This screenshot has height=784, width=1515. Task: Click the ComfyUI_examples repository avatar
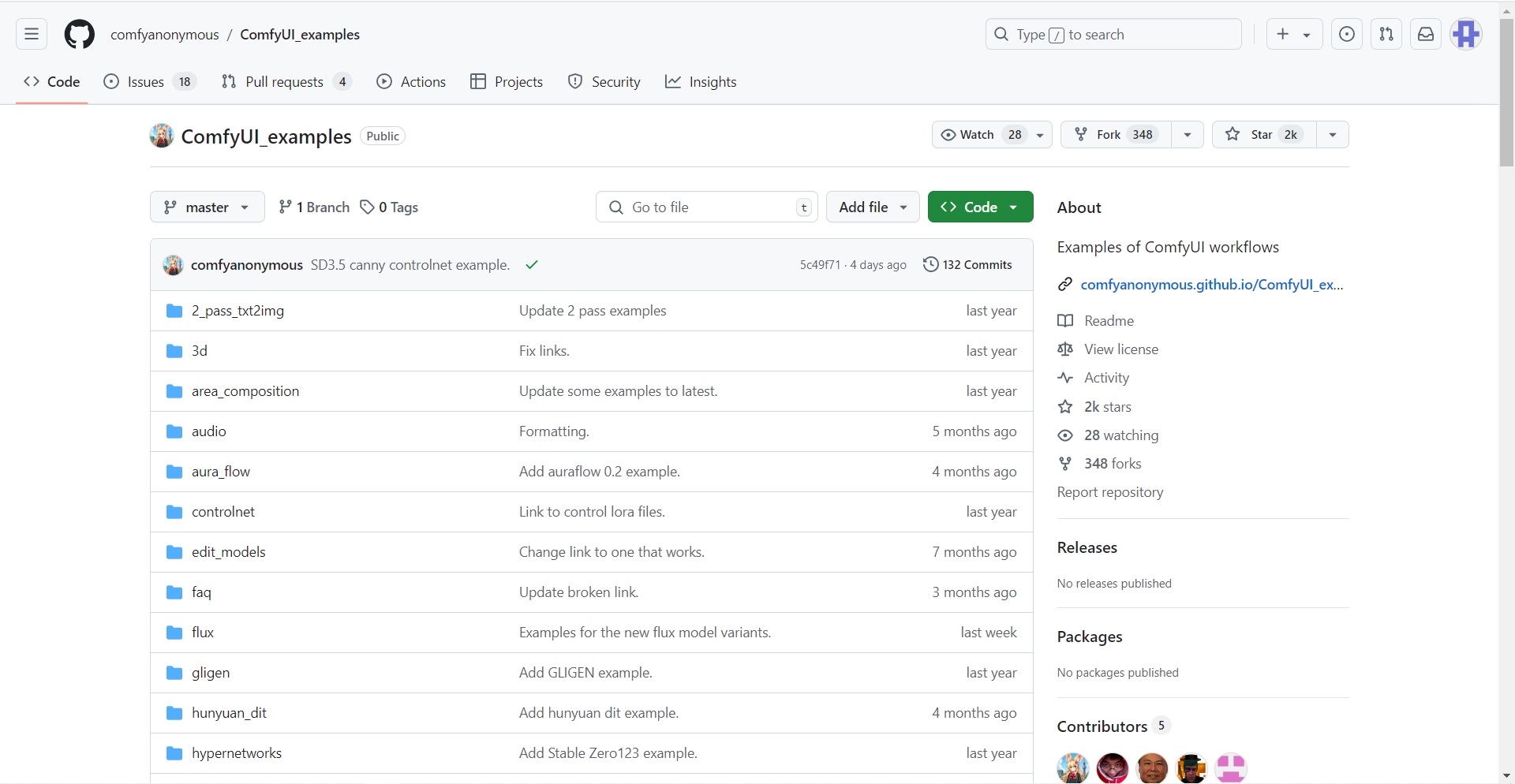(x=162, y=136)
